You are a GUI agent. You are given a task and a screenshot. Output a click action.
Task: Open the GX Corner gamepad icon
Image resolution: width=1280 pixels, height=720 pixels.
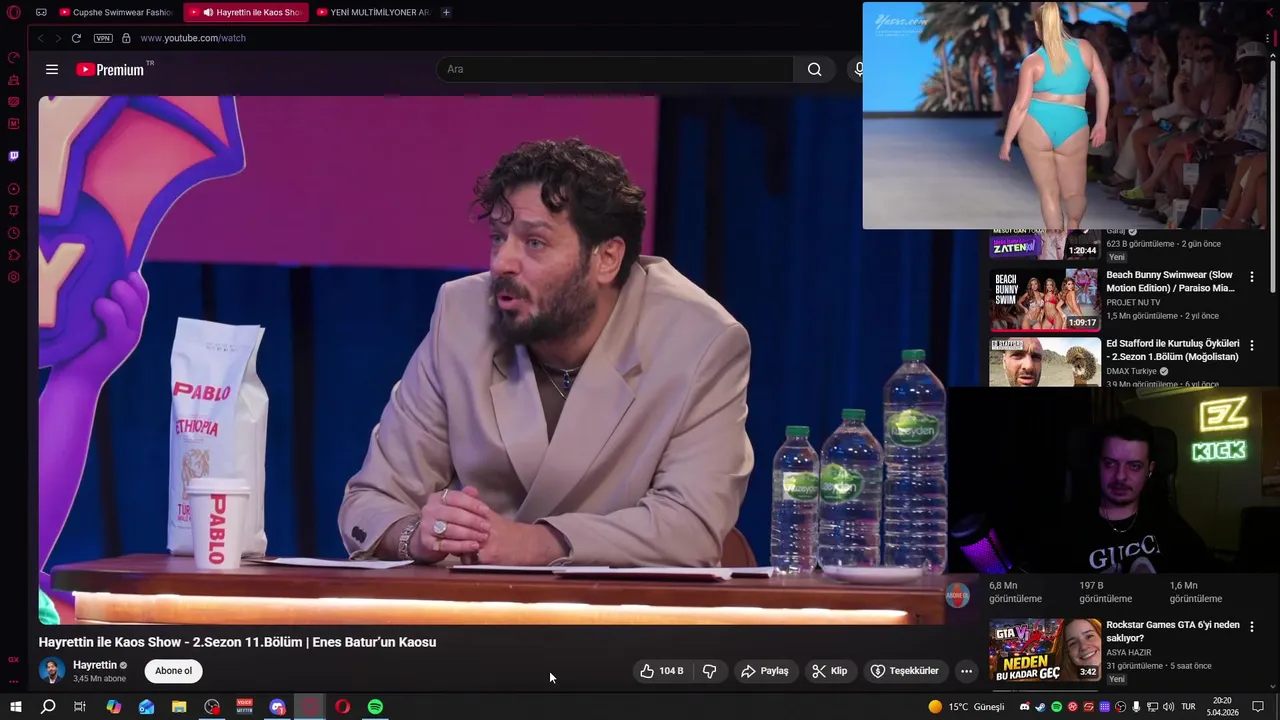click(x=41, y=12)
